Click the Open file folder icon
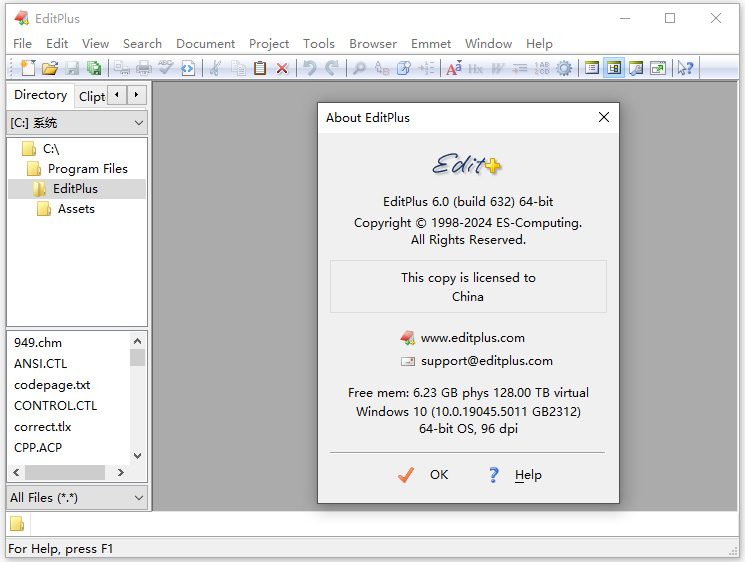Screen dimensions: 745x562 click(49, 68)
